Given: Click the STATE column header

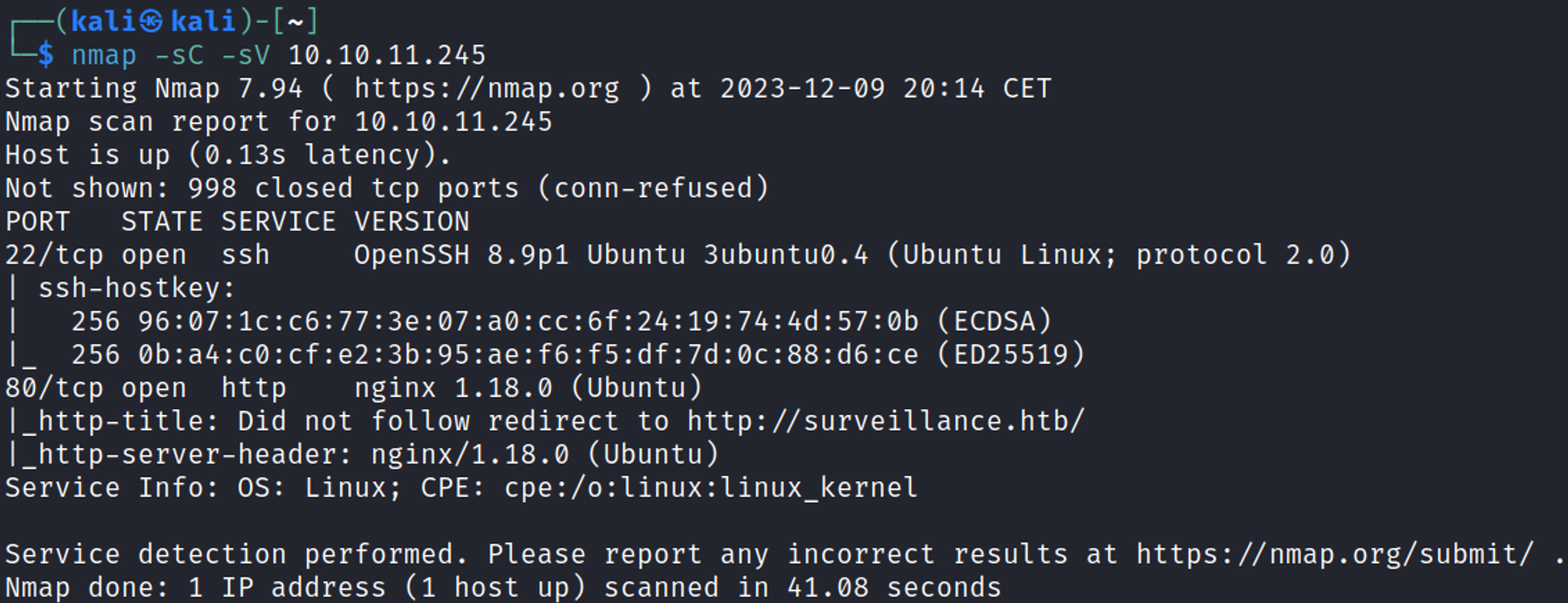Looking at the screenshot, I should 162,222.
